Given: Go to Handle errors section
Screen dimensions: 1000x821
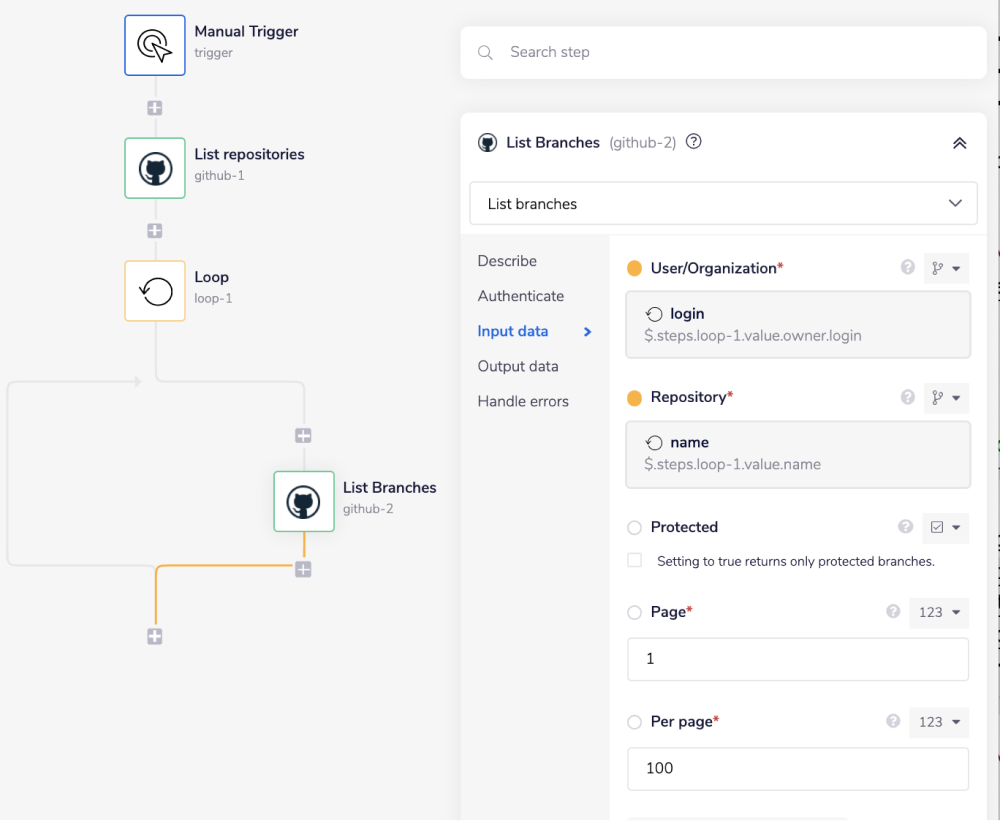Looking at the screenshot, I should (x=522, y=401).
